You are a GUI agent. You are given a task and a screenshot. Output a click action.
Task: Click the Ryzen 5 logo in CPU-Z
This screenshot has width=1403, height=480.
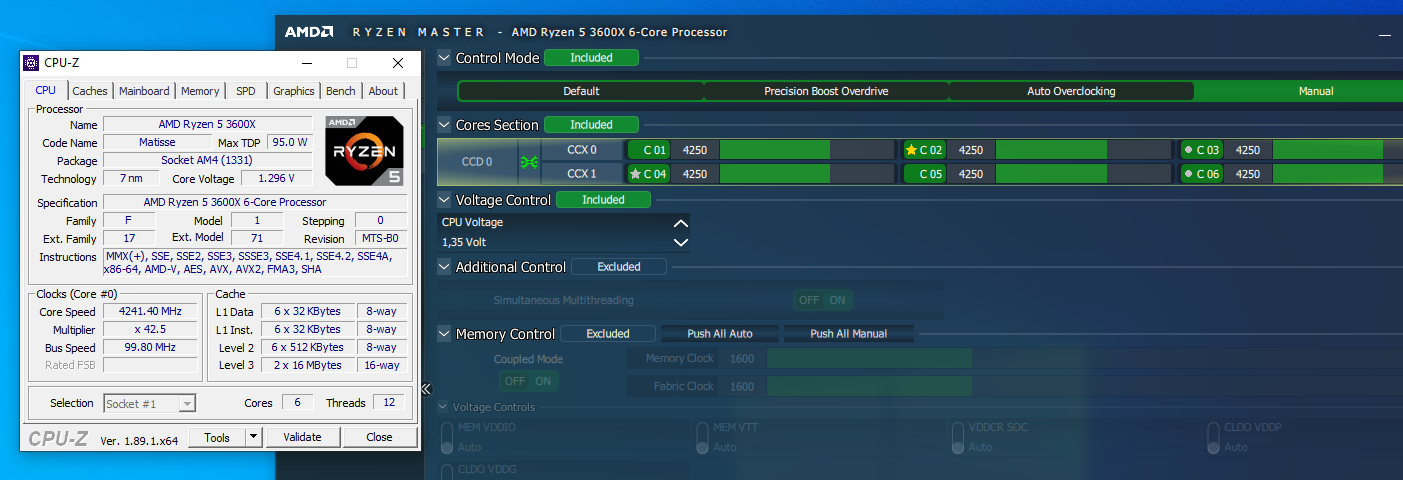point(364,151)
